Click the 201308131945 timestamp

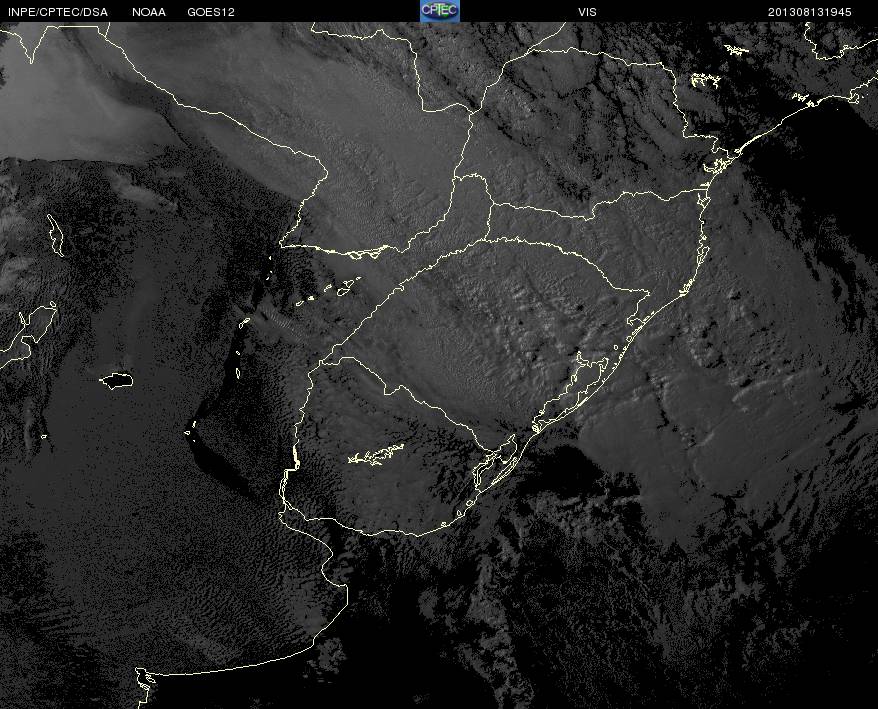[x=820, y=11]
